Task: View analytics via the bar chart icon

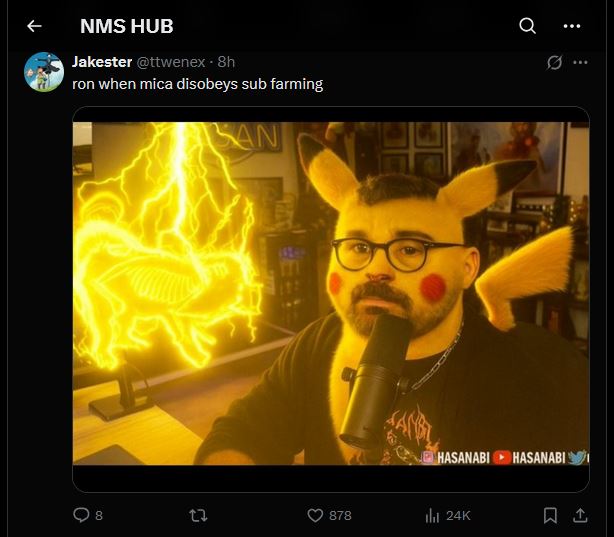Action: [432, 515]
